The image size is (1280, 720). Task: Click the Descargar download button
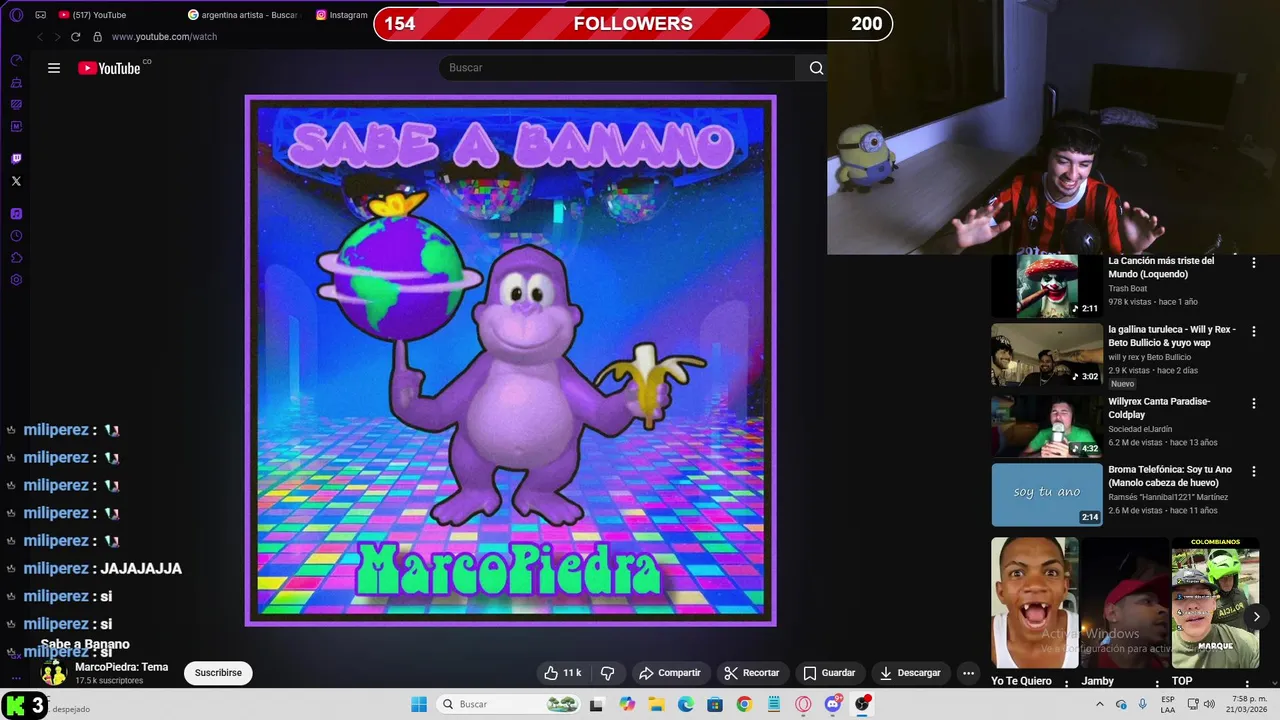coord(910,673)
